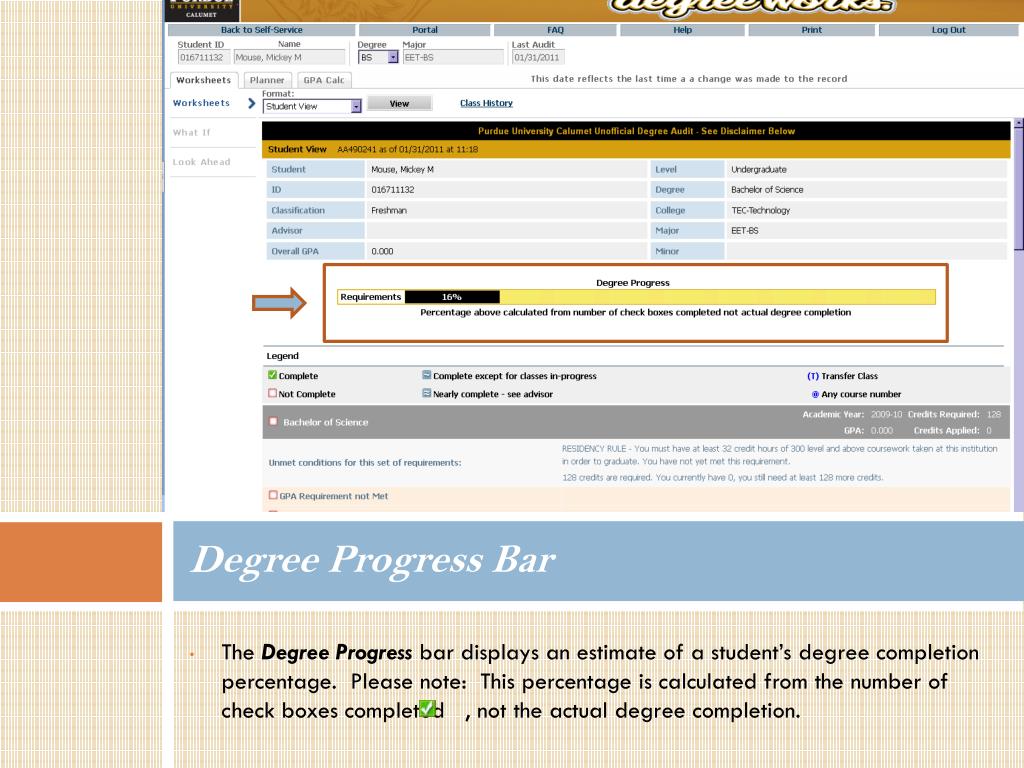Click the green Complete checkbox in legend
The image size is (1024, 768).
click(272, 375)
